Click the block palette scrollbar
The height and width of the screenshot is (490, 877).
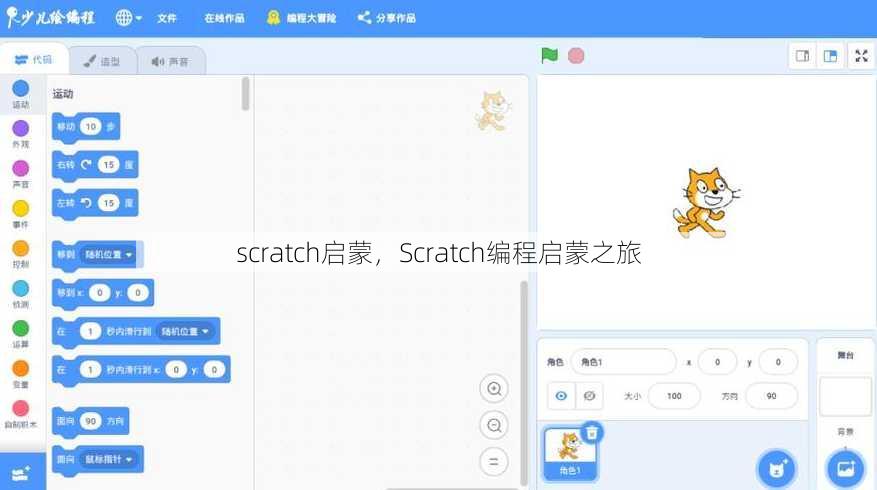[x=245, y=94]
